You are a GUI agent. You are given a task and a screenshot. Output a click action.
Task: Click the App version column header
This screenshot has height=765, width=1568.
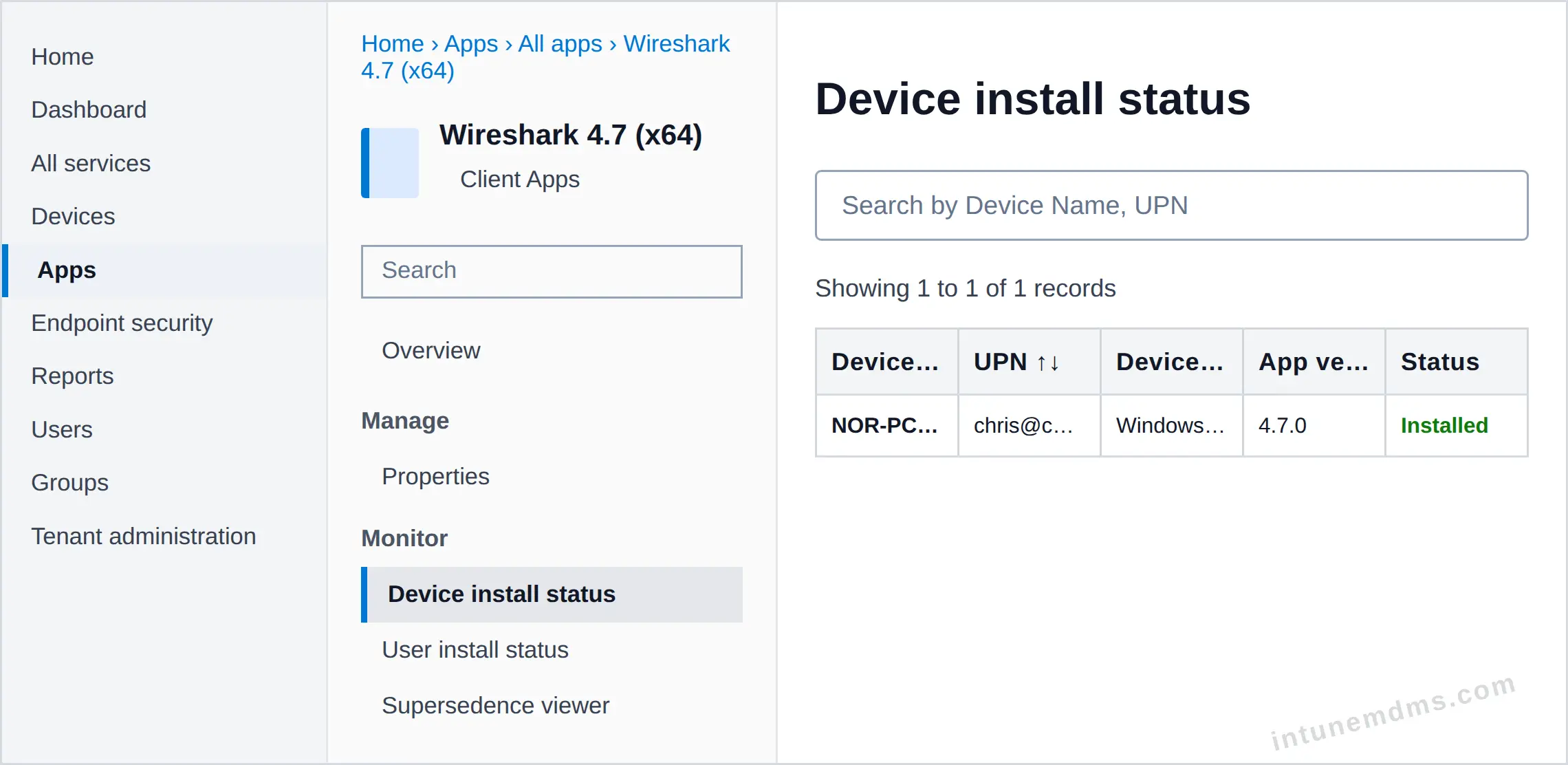[1314, 362]
